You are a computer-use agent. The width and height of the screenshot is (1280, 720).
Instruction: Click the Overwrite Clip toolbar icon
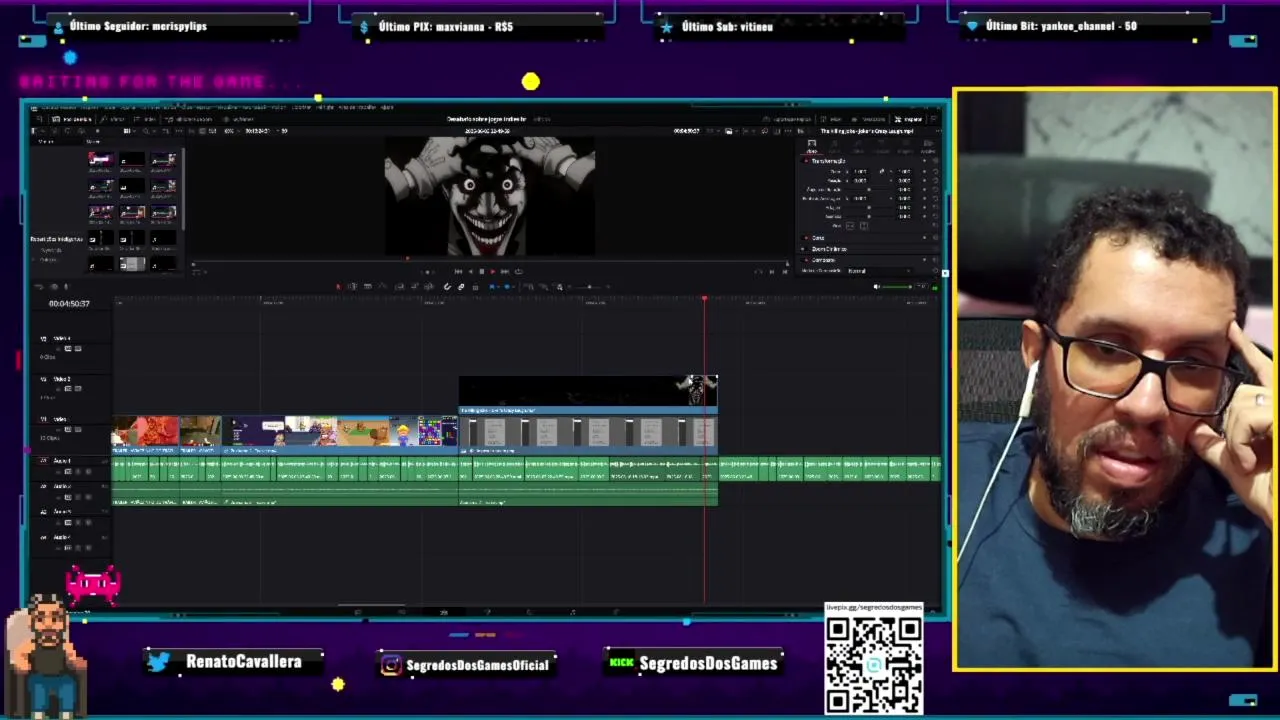[413, 287]
